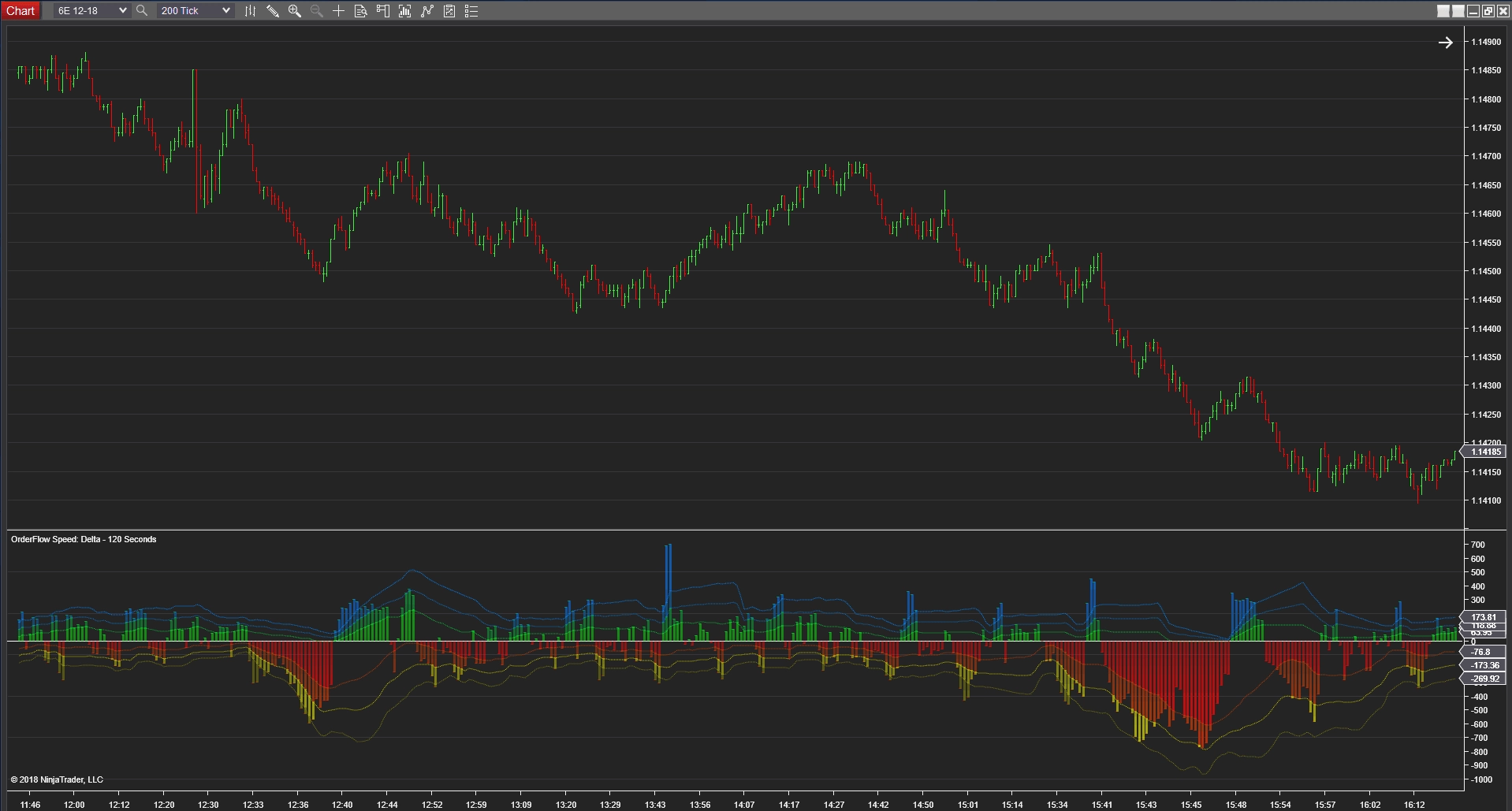Open the Strategies icon

426,11
